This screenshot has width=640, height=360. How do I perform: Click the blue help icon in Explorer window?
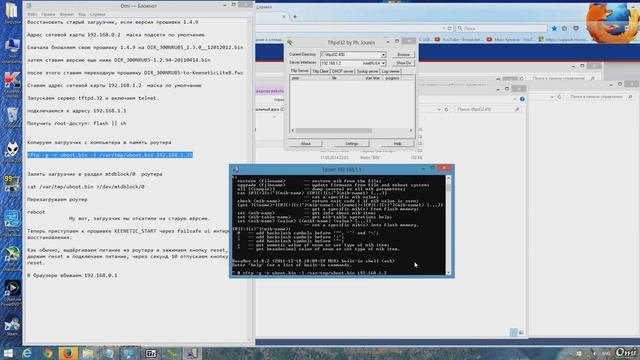[522, 99]
